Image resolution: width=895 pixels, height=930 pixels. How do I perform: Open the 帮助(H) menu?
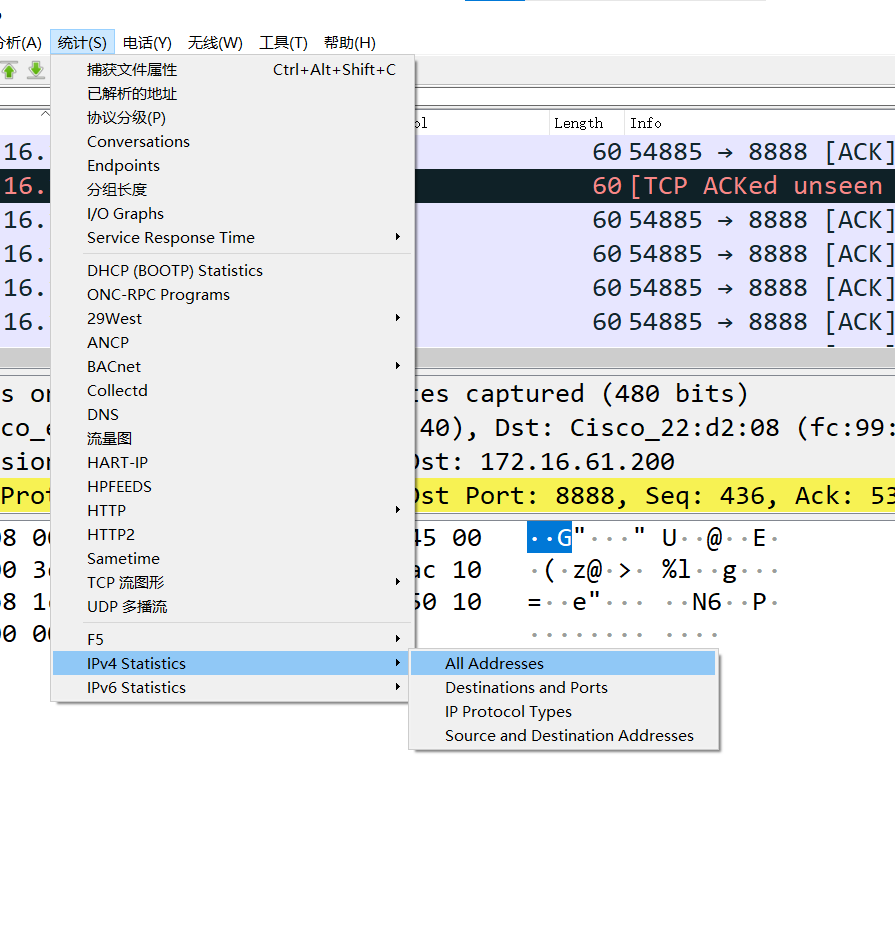click(349, 43)
